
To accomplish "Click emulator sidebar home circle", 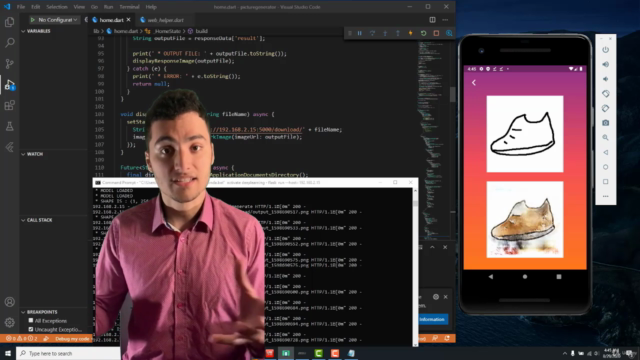I will pos(606,167).
